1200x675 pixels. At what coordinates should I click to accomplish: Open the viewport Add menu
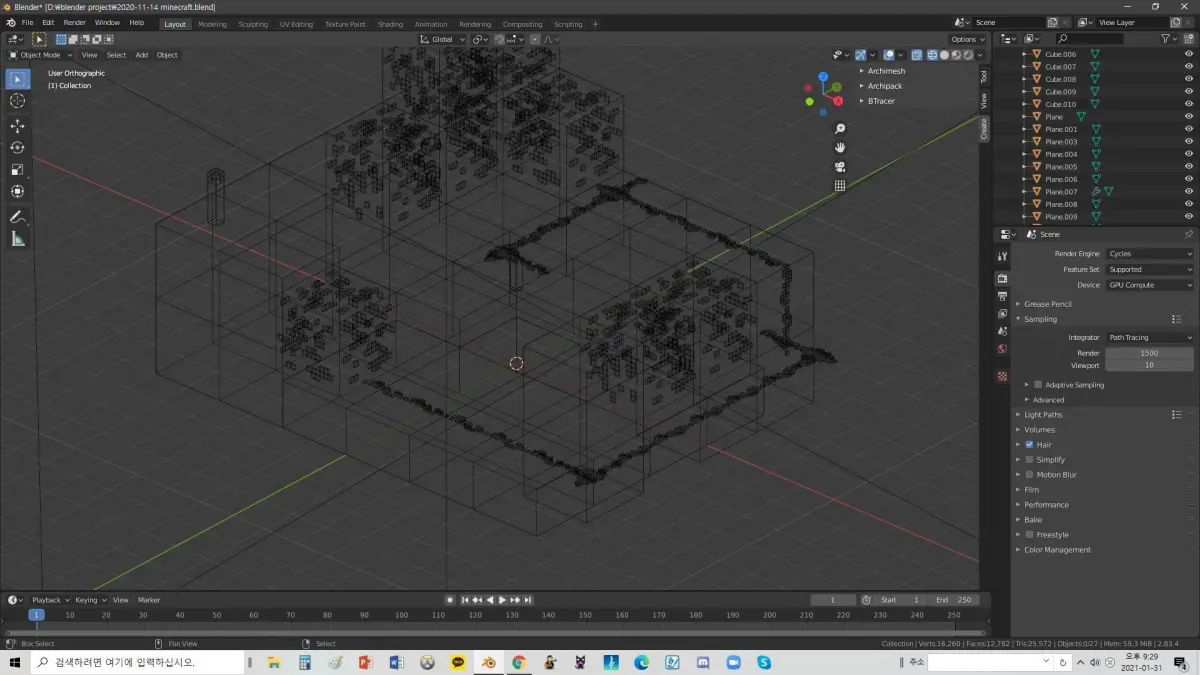[142, 55]
